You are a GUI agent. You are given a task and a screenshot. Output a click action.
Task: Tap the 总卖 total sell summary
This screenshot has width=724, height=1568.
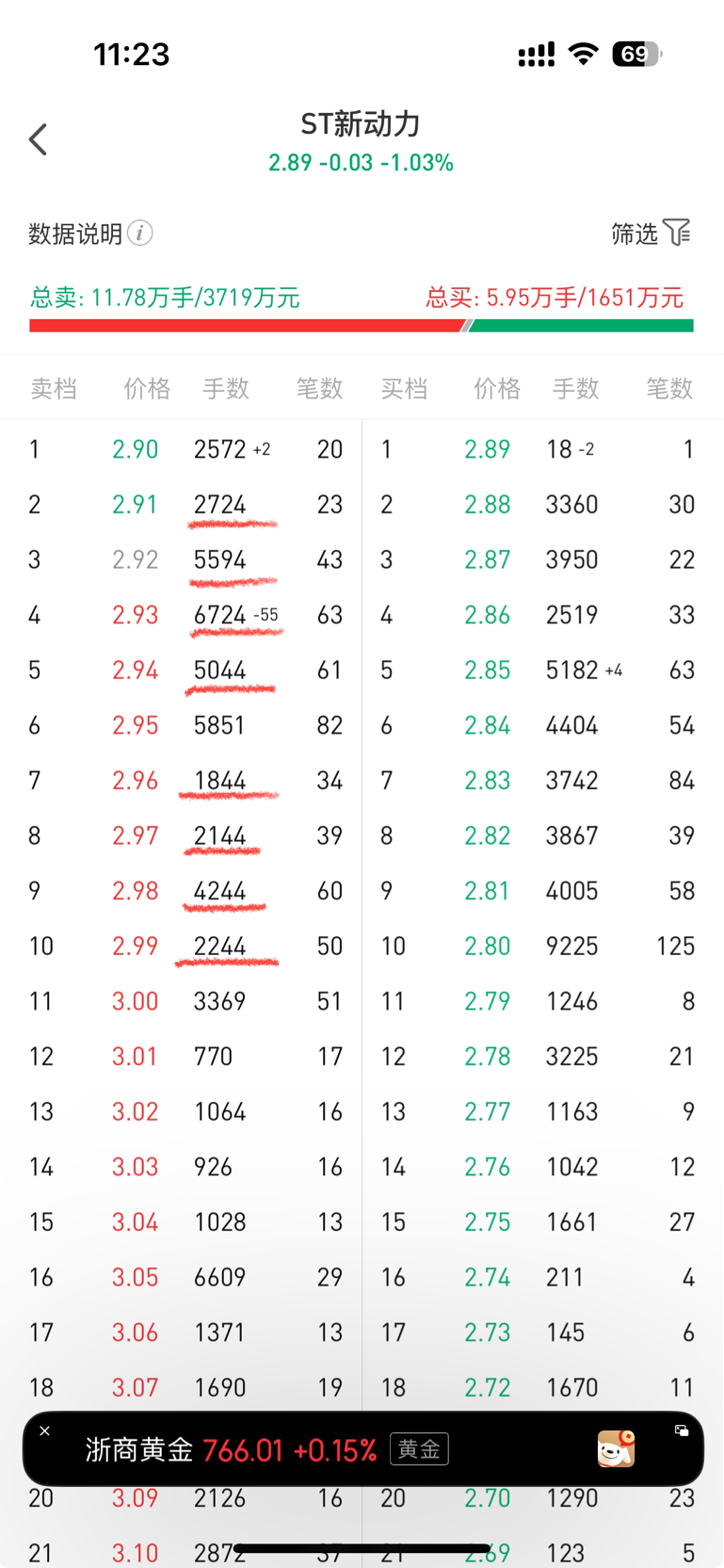click(165, 298)
